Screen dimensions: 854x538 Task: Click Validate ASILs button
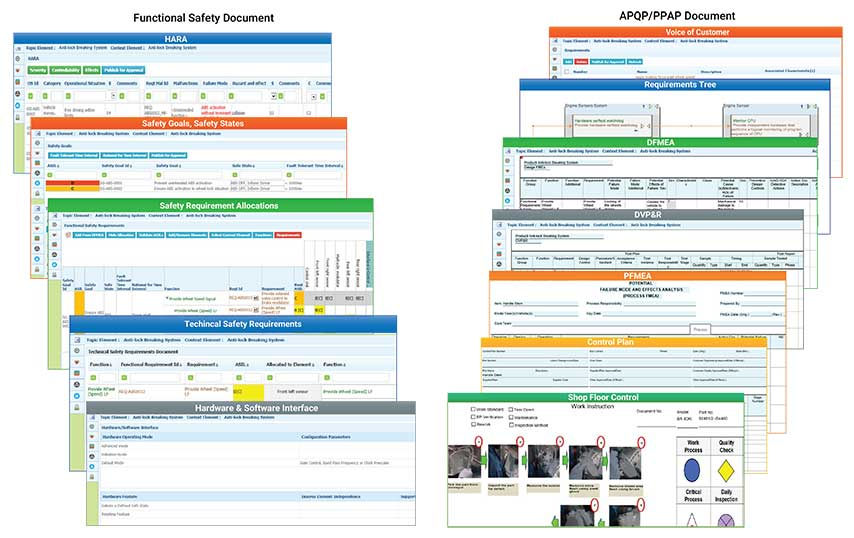click(x=150, y=235)
